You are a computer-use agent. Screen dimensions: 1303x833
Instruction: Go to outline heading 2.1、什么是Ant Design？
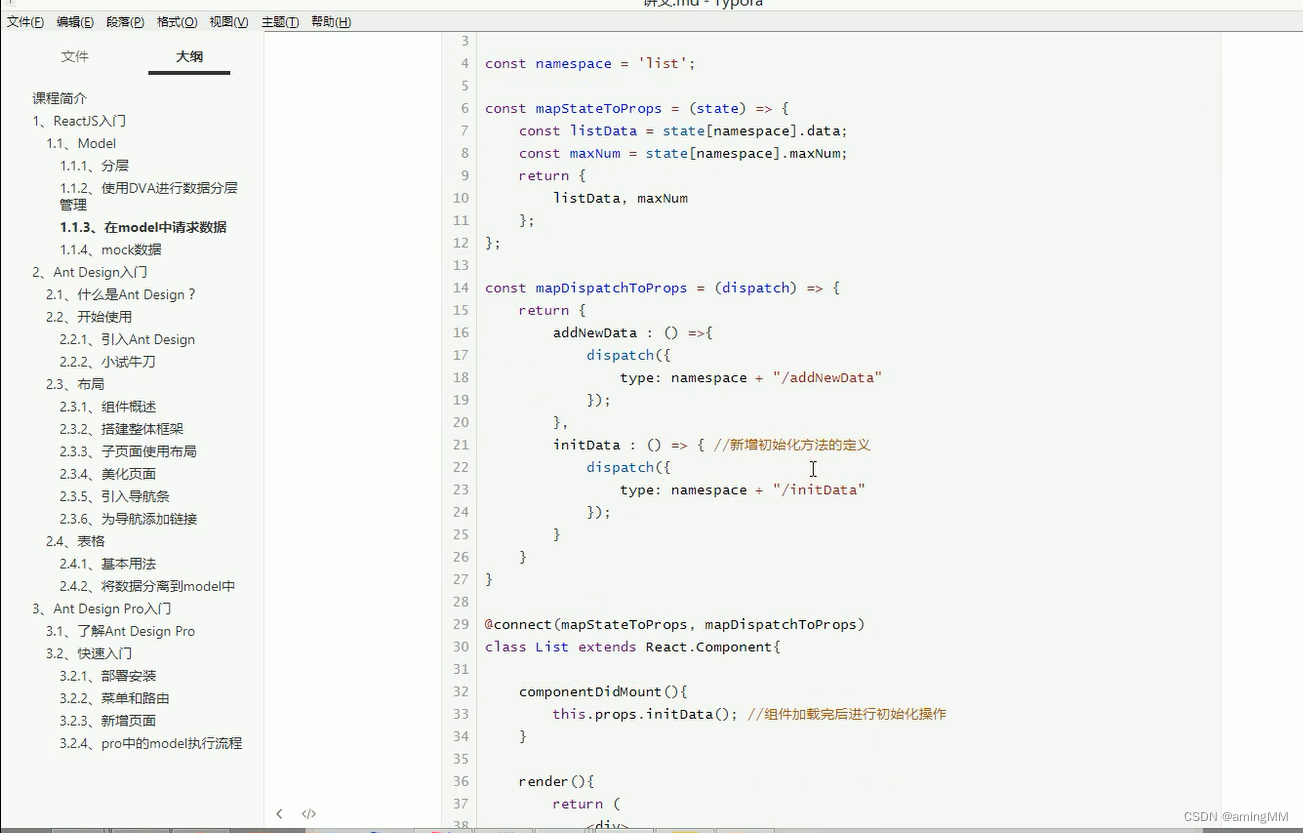(x=121, y=295)
